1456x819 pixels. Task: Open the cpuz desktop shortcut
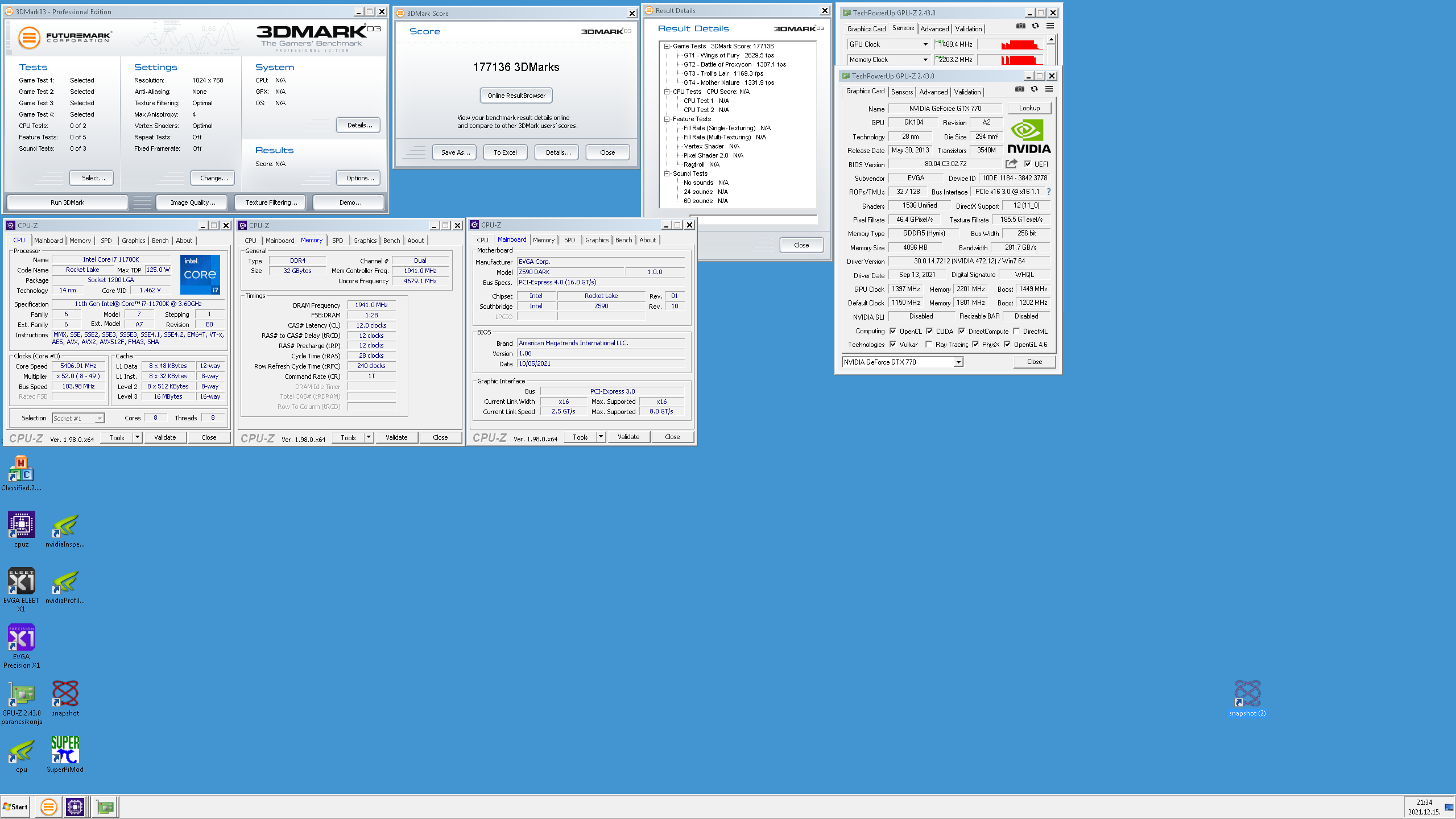coord(21,529)
